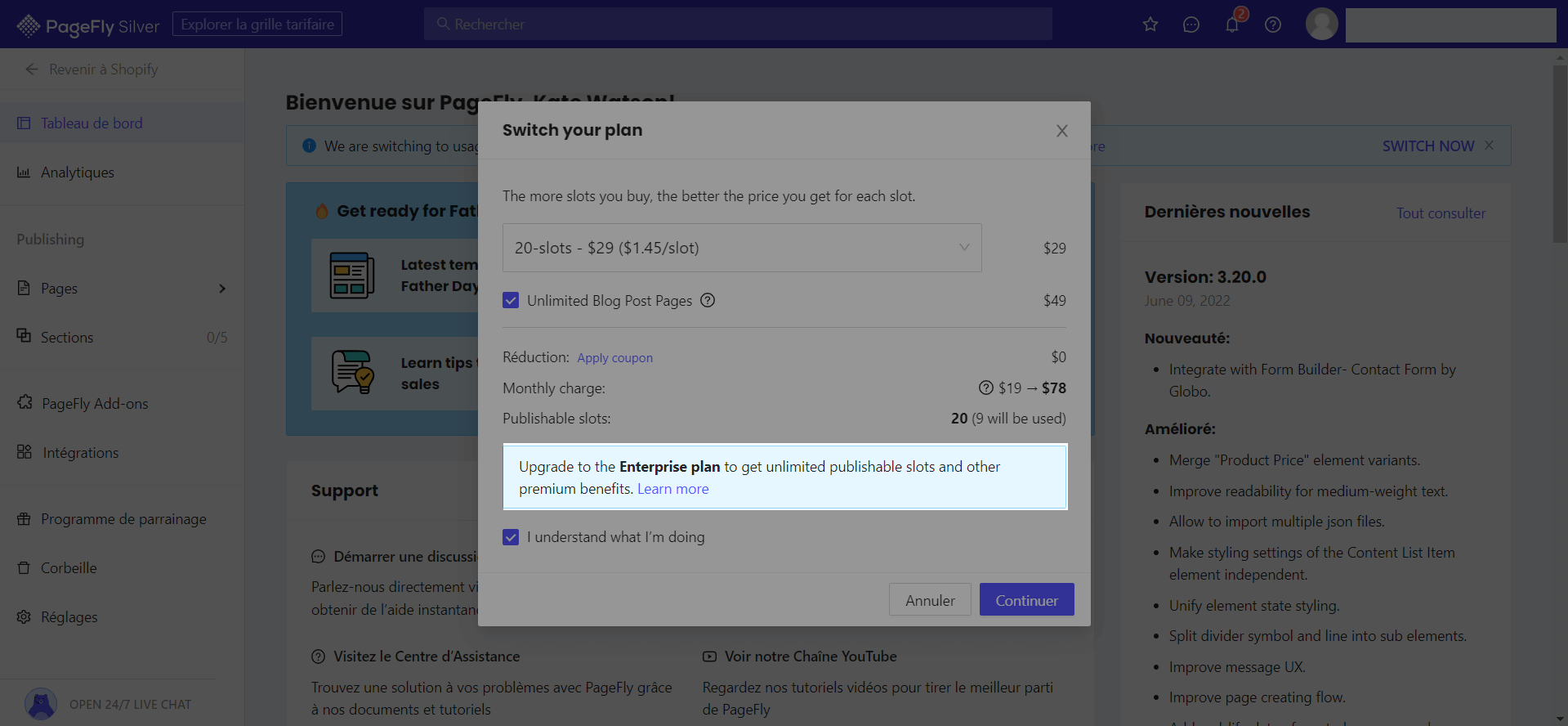Image resolution: width=1568 pixels, height=726 pixels.
Task: Open Programme de parrainage menu item
Action: click(x=122, y=519)
